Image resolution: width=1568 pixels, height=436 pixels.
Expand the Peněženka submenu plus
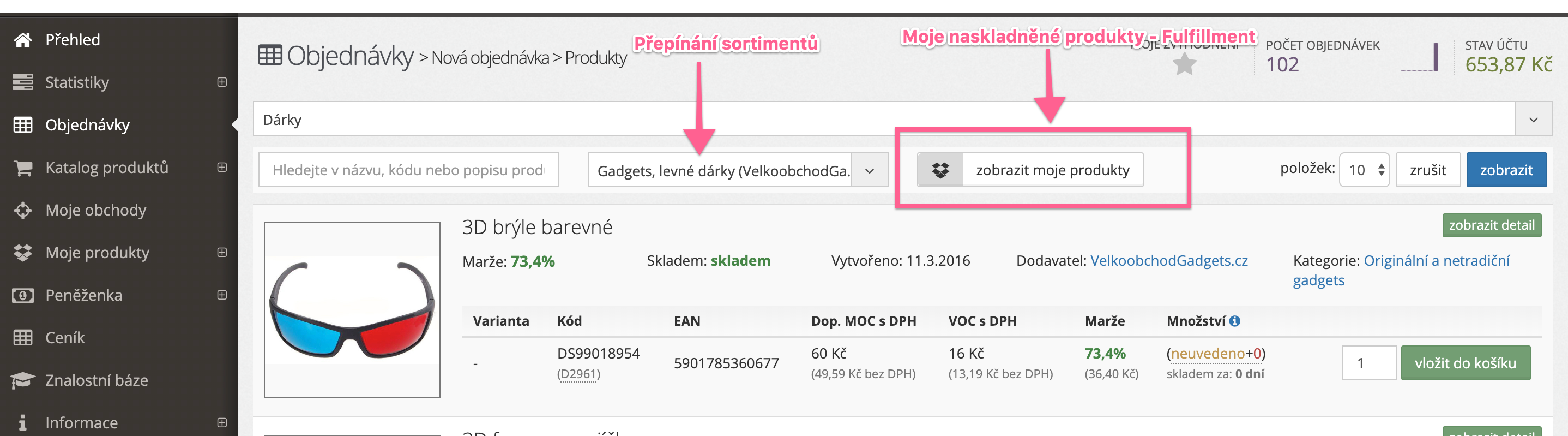coord(222,295)
